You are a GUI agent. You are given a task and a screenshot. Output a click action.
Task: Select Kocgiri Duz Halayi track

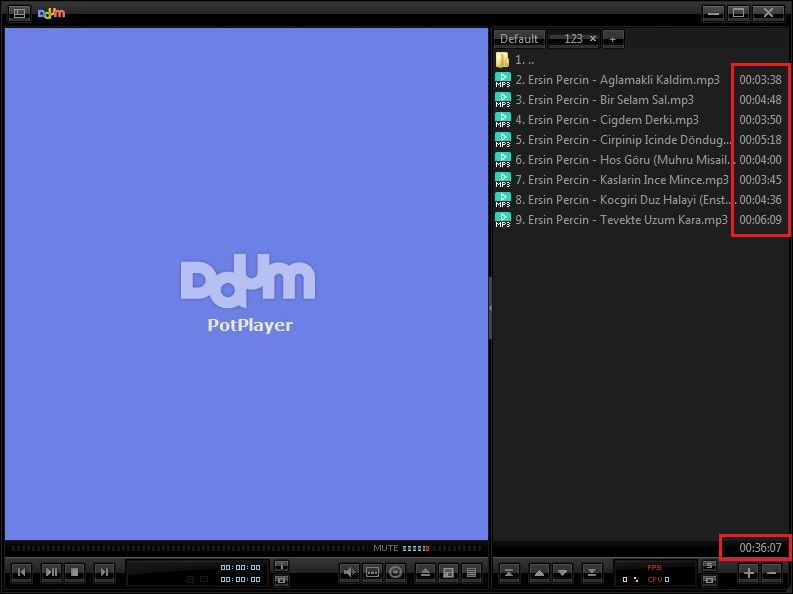click(x=639, y=200)
